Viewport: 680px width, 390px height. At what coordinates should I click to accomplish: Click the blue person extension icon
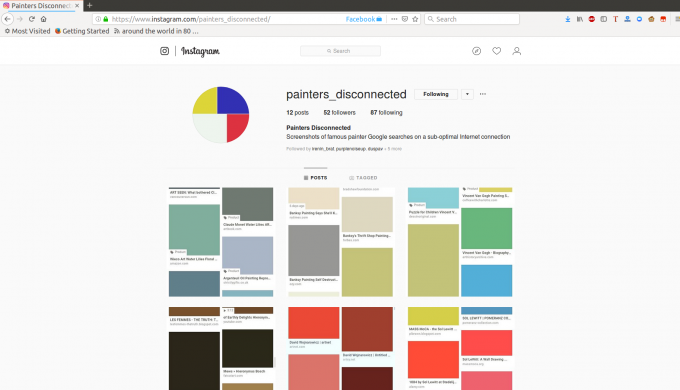[627, 19]
